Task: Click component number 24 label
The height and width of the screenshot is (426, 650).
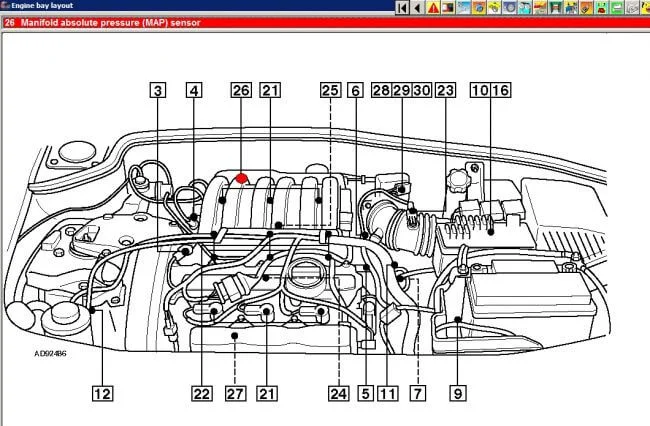Action: point(339,393)
